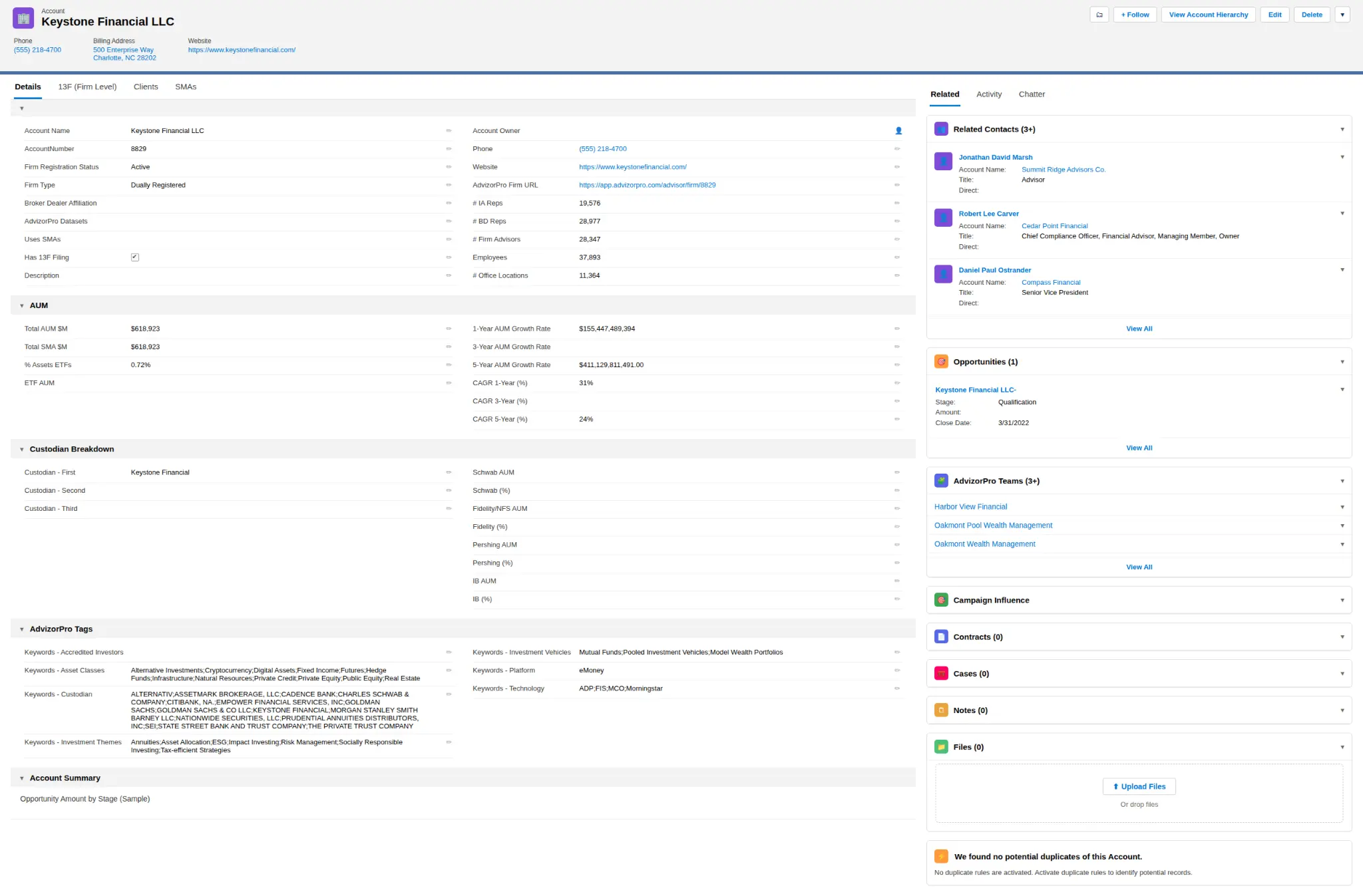The image size is (1363, 896).
Task: Collapse the Account Summary section
Action: click(22, 778)
